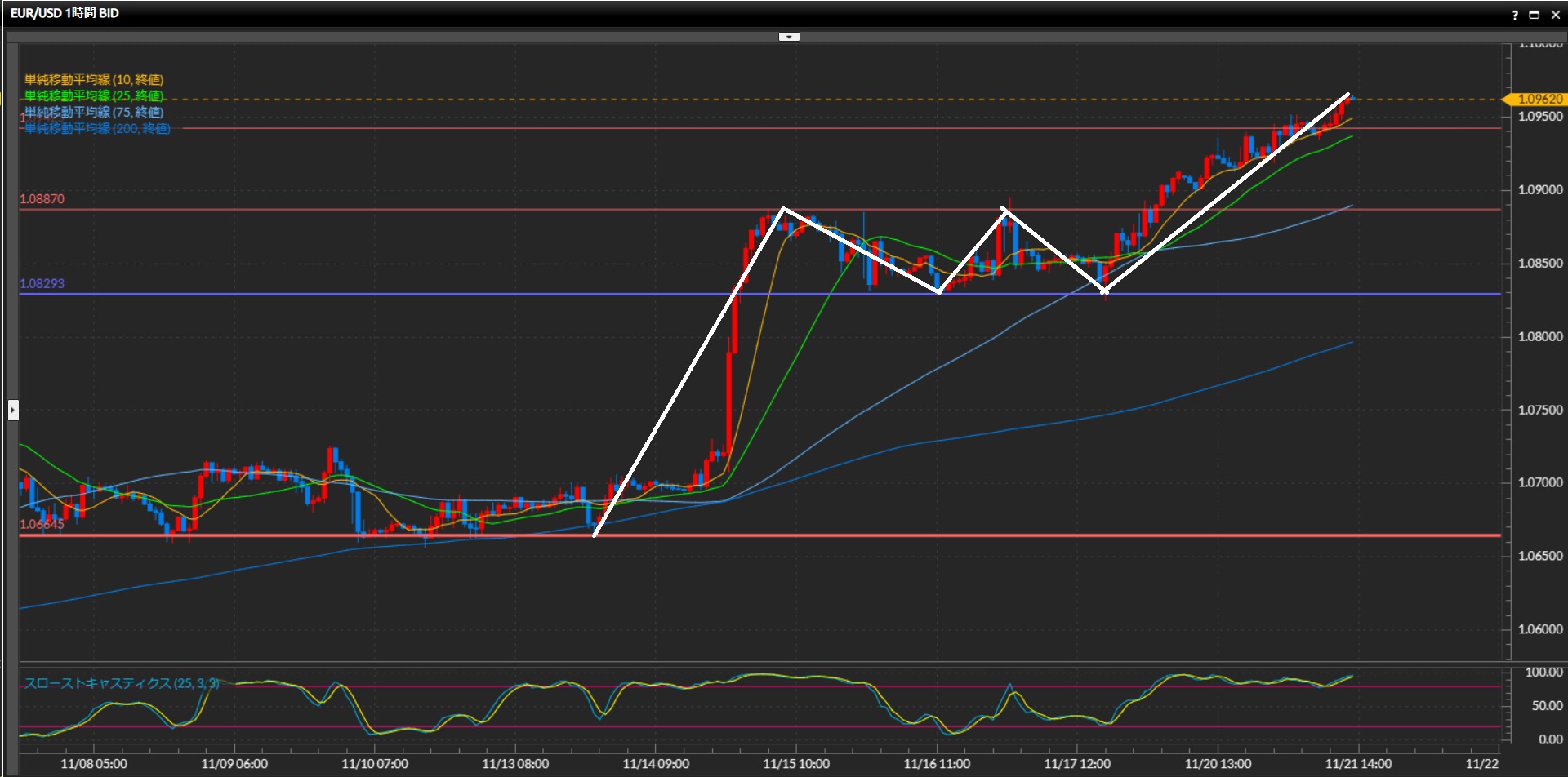Expand the left side panel arrow
The width and height of the screenshot is (1568, 777).
(x=13, y=410)
